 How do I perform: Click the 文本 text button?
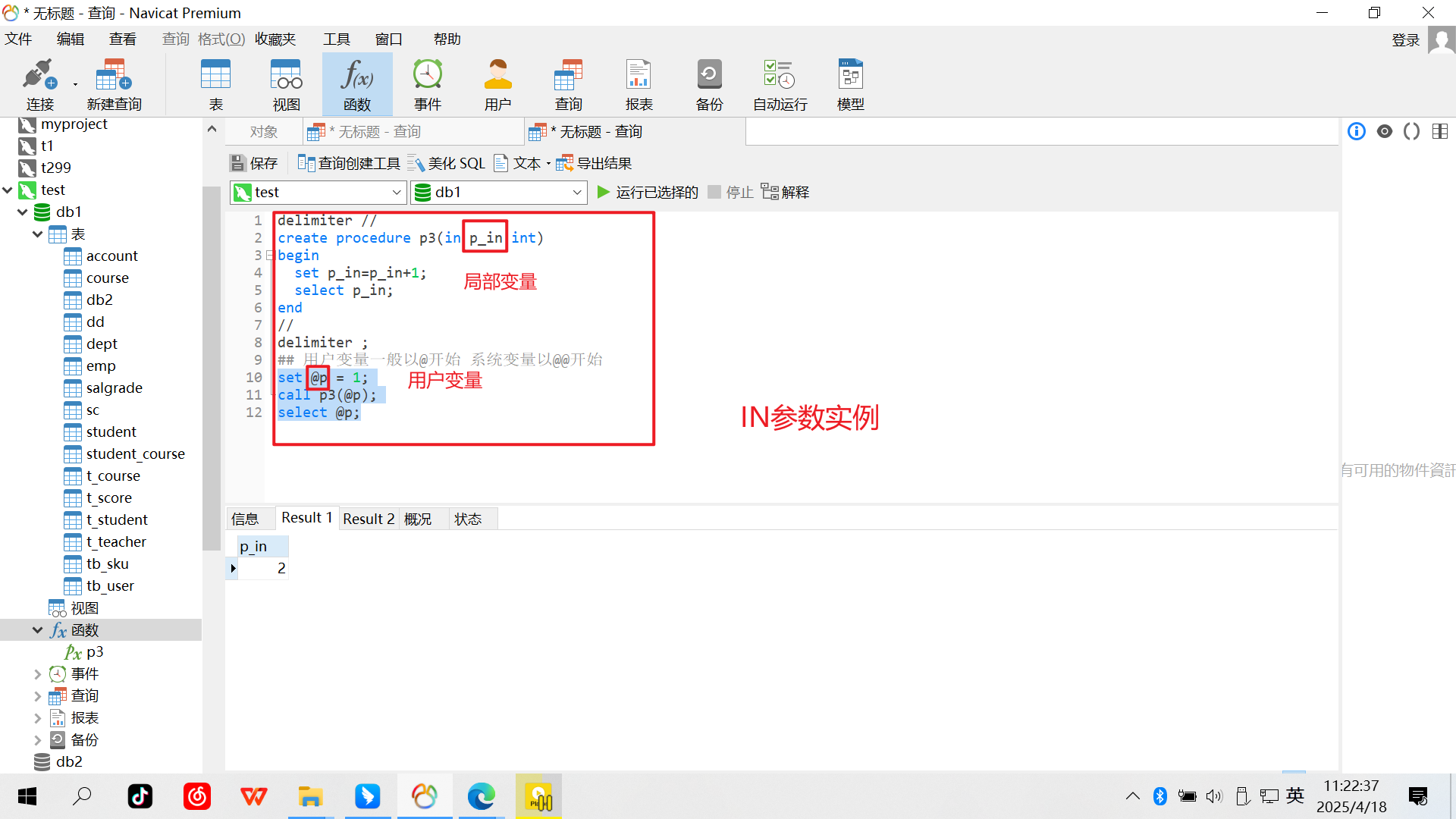point(518,163)
